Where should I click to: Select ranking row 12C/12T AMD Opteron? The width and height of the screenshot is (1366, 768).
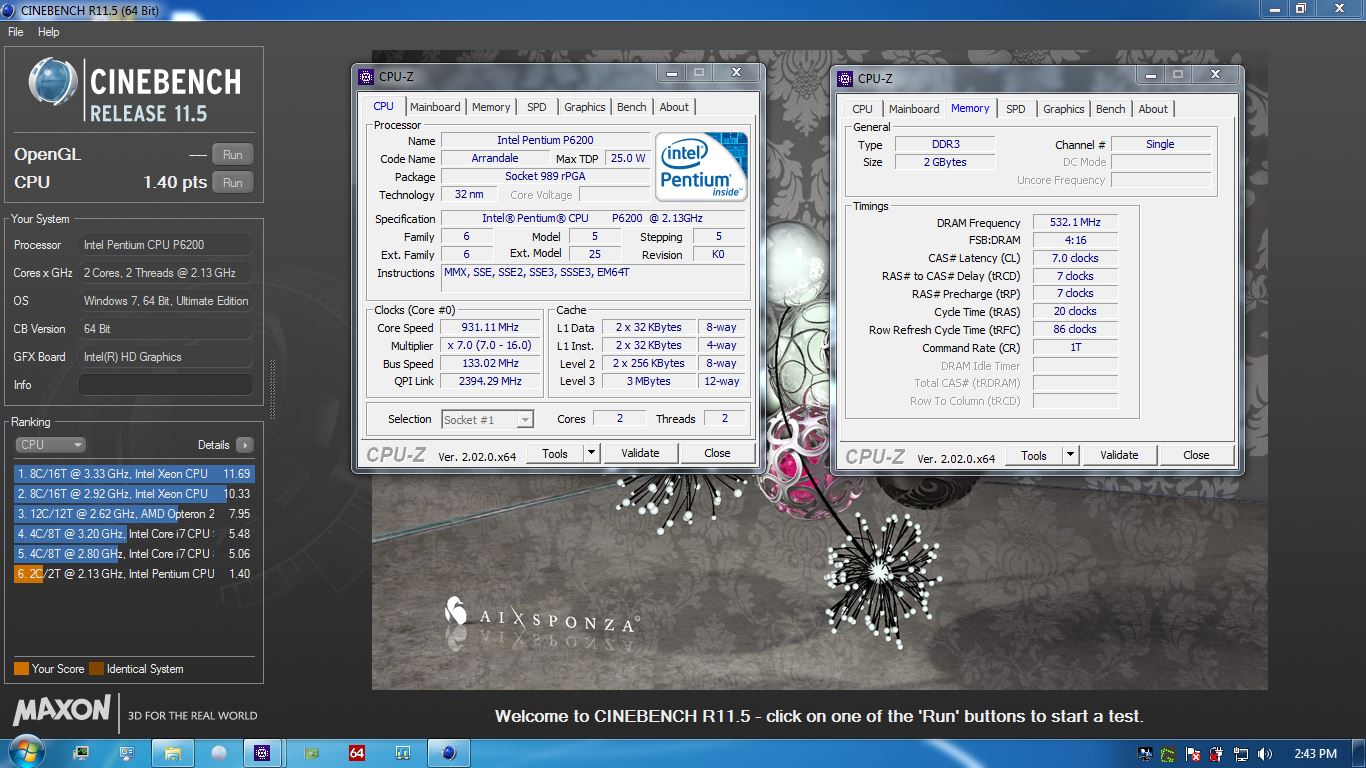click(133, 514)
